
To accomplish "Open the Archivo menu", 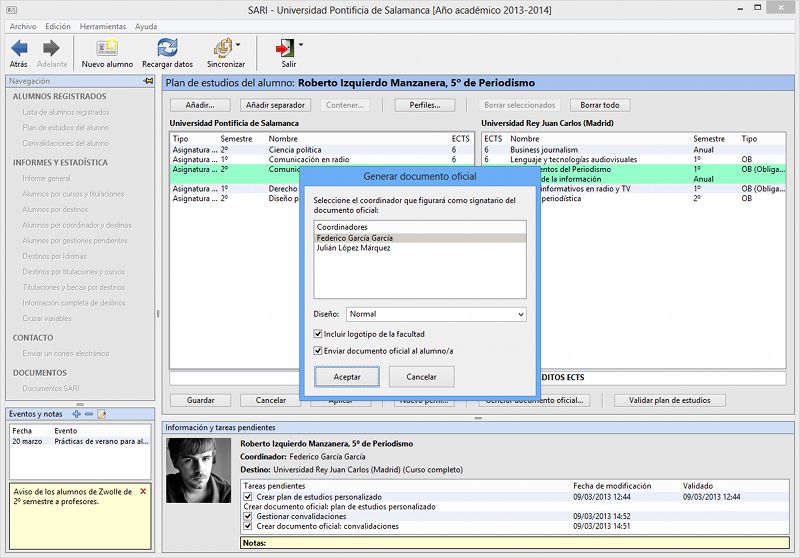I will (x=23, y=26).
